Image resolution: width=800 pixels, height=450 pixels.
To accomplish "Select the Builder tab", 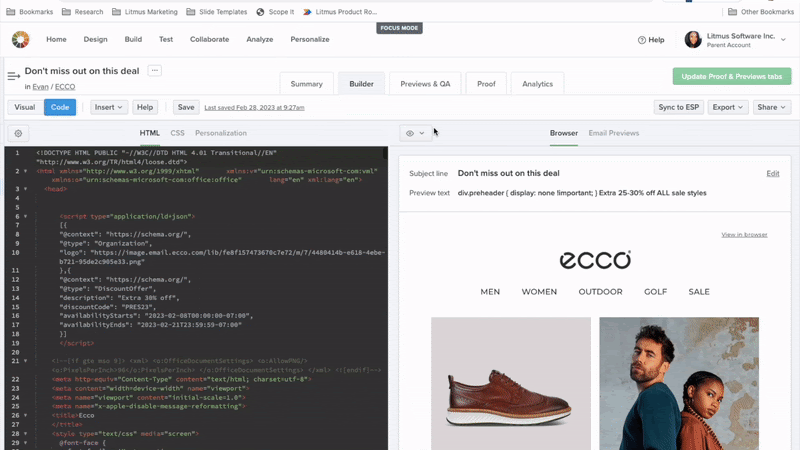I will [361, 84].
